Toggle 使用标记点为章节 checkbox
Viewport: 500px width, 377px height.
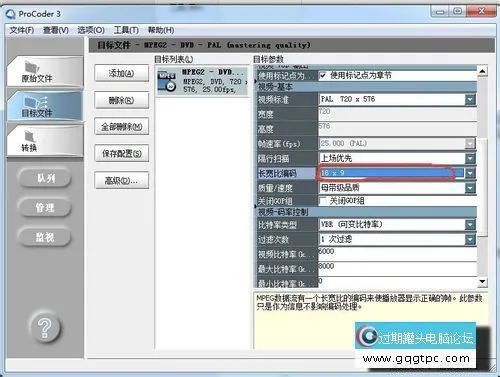pyautogui.click(x=322, y=75)
